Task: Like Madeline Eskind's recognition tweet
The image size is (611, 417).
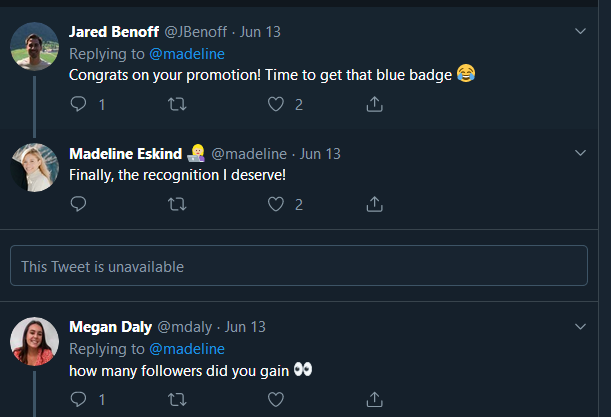Action: [x=277, y=204]
